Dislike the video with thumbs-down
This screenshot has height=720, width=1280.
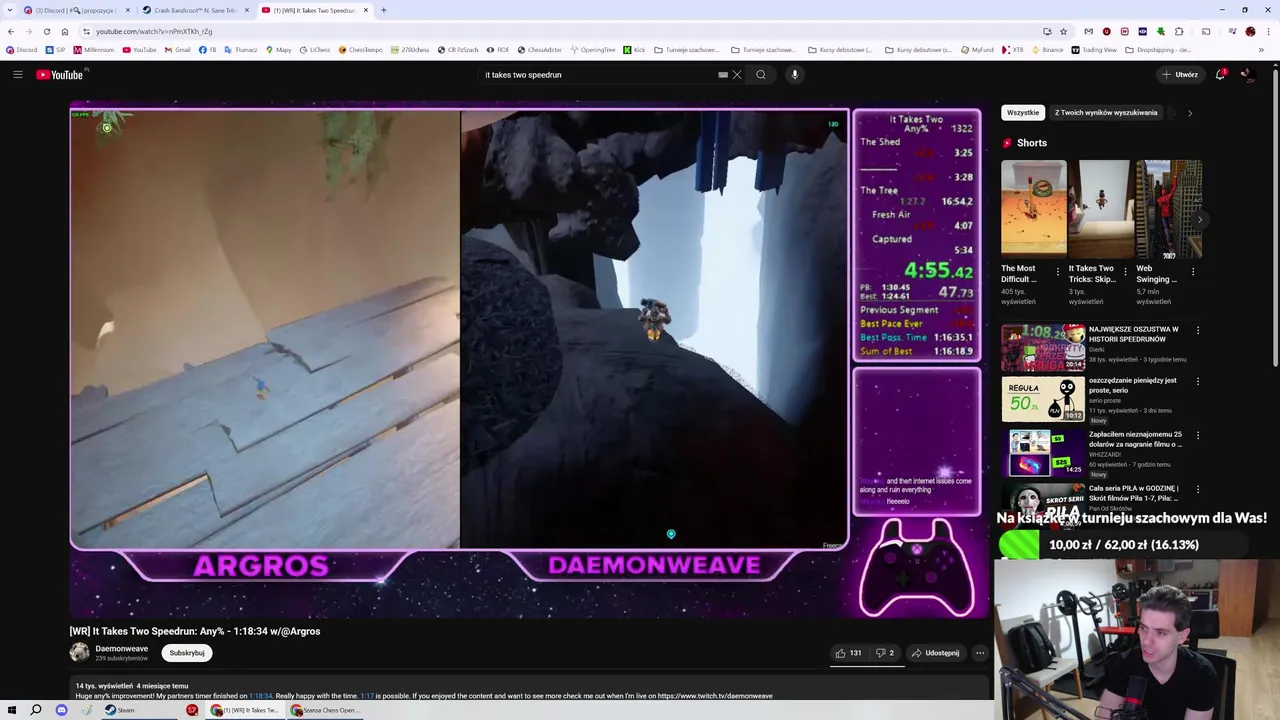[885, 653]
